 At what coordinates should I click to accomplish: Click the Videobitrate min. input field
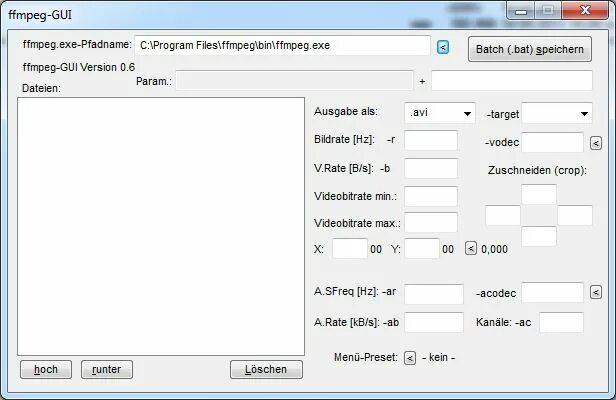point(431,196)
